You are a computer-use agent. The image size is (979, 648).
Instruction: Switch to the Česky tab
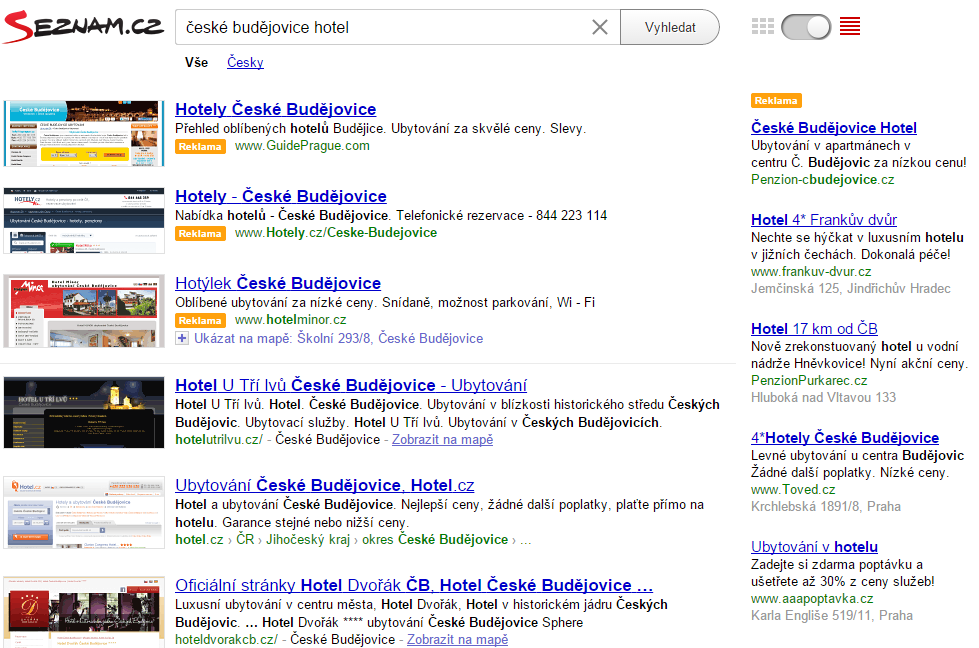(x=245, y=62)
